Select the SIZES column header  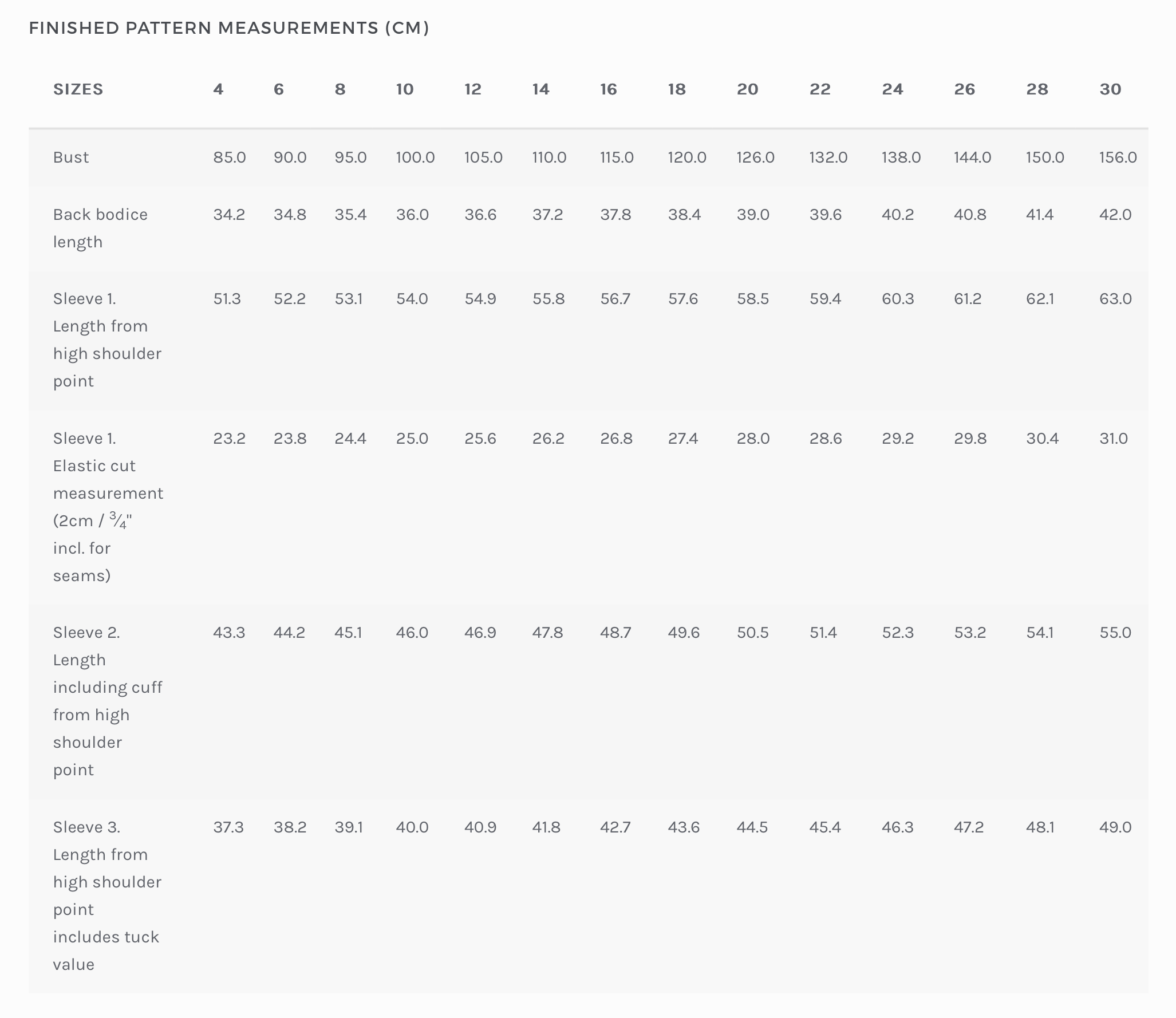pyautogui.click(x=78, y=89)
